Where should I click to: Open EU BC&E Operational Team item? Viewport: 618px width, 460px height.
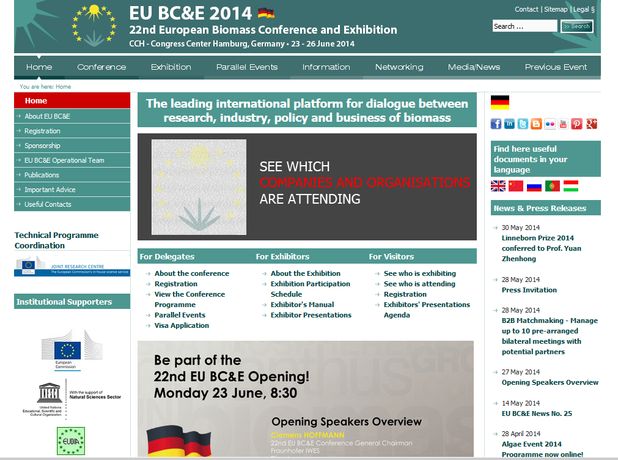click(72, 160)
